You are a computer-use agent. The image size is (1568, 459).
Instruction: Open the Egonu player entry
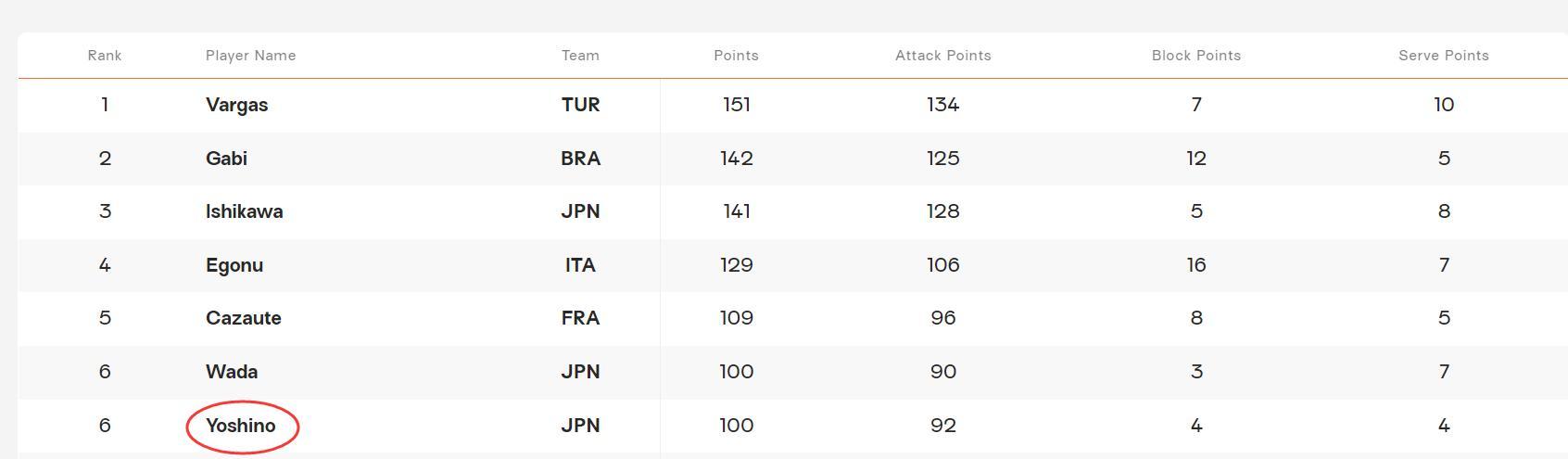tap(234, 265)
